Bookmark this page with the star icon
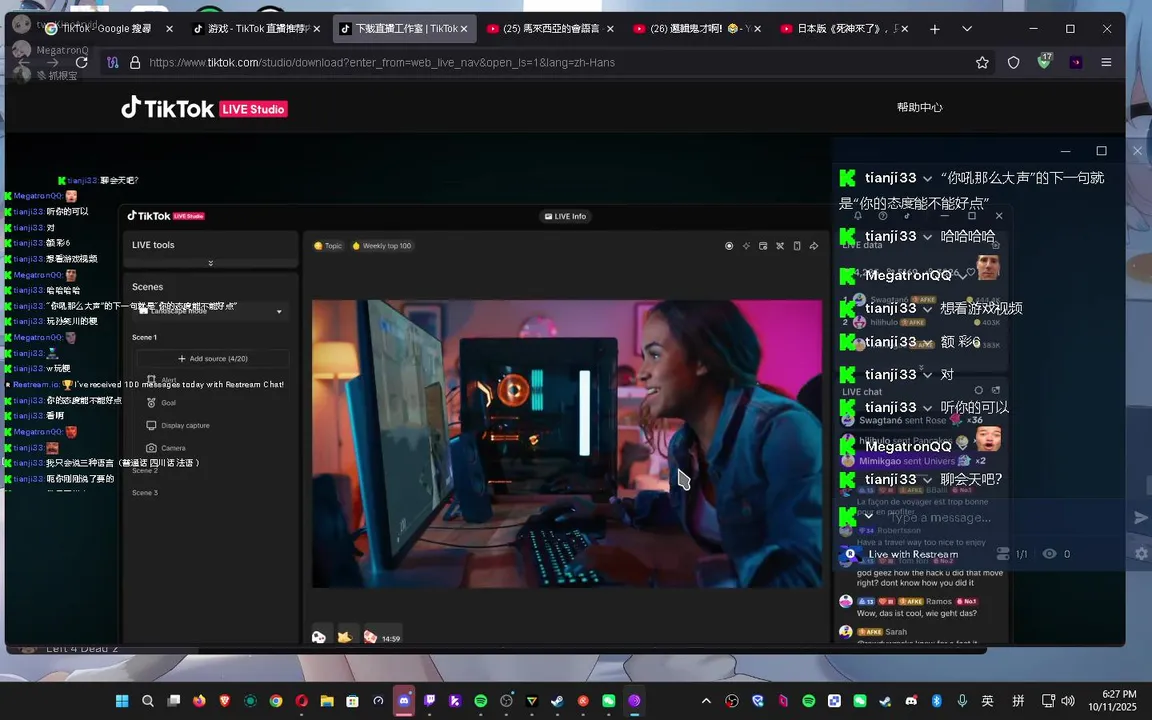The height and width of the screenshot is (720, 1152). pyautogui.click(x=982, y=62)
